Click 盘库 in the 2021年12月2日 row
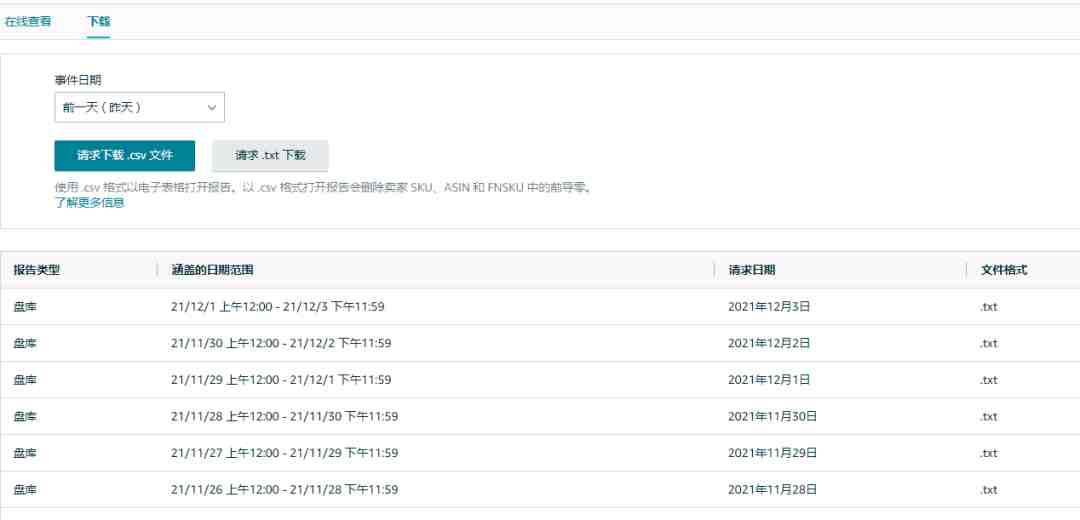This screenshot has width=1080, height=520. click(25, 343)
